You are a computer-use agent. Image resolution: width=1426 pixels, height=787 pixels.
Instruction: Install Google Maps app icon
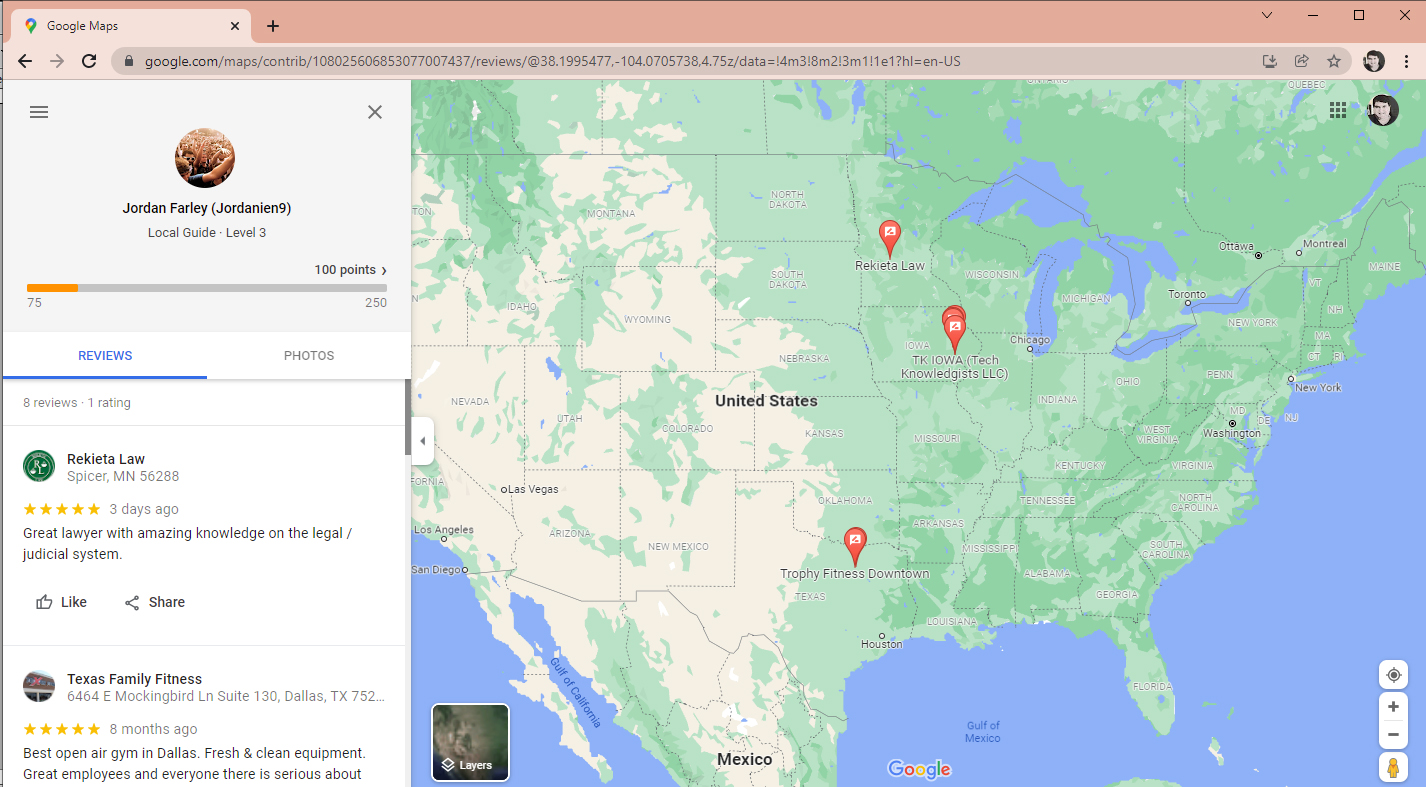point(1270,61)
